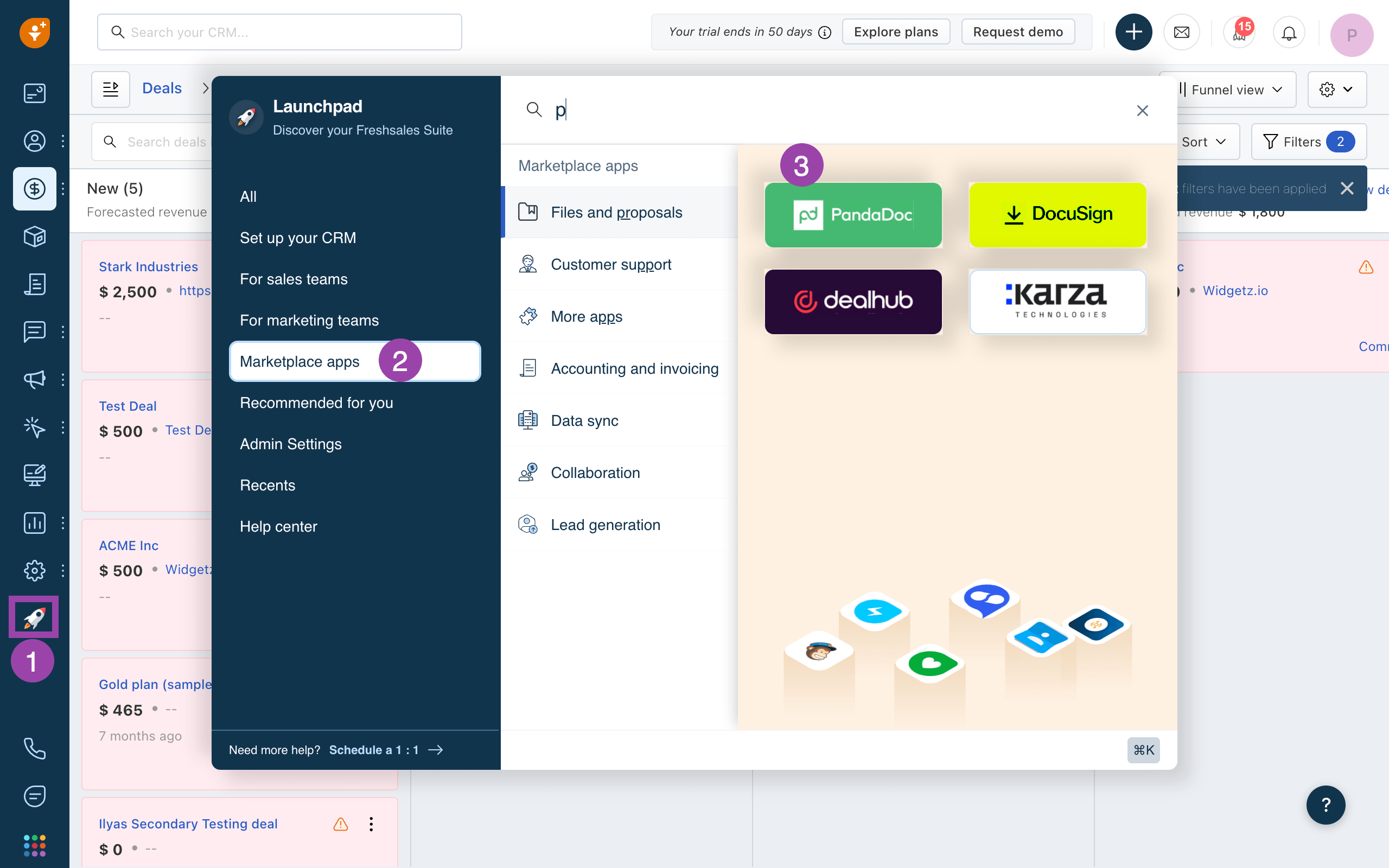The height and width of the screenshot is (868, 1389).
Task: Open the Launchpad rocket icon in the sidebar
Action: (34, 617)
